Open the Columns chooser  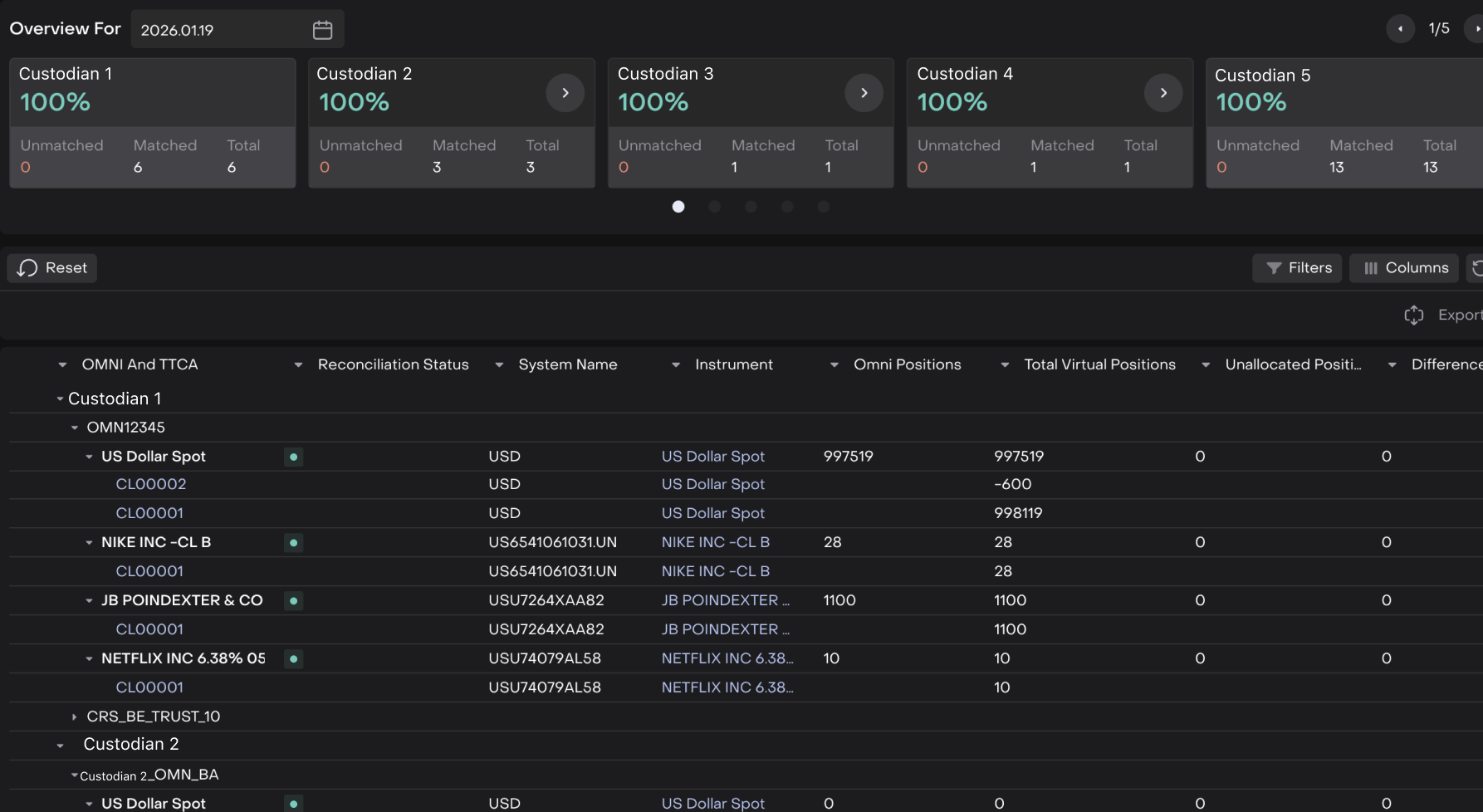click(1404, 268)
